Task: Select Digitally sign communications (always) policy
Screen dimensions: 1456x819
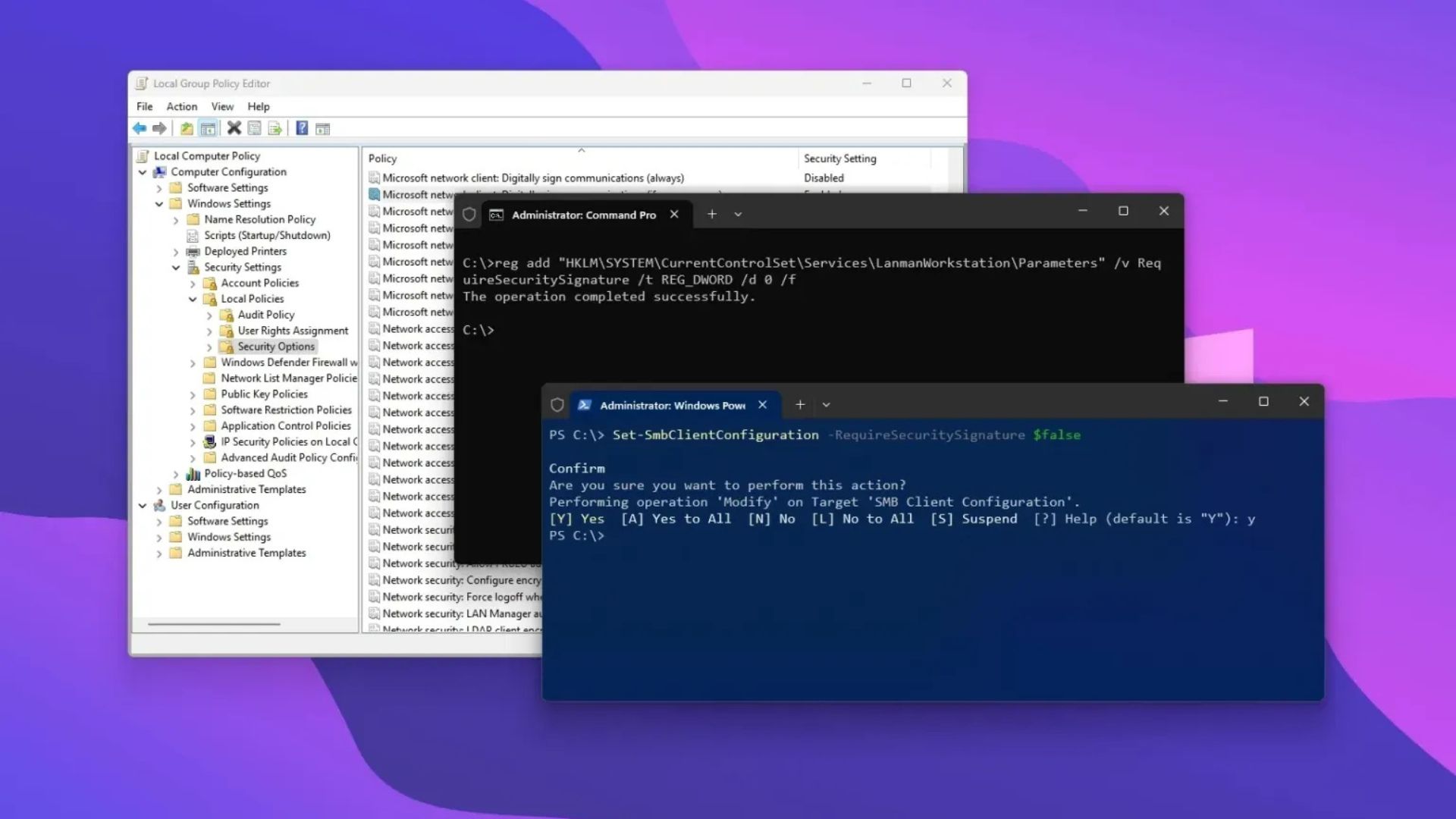Action: click(x=532, y=178)
